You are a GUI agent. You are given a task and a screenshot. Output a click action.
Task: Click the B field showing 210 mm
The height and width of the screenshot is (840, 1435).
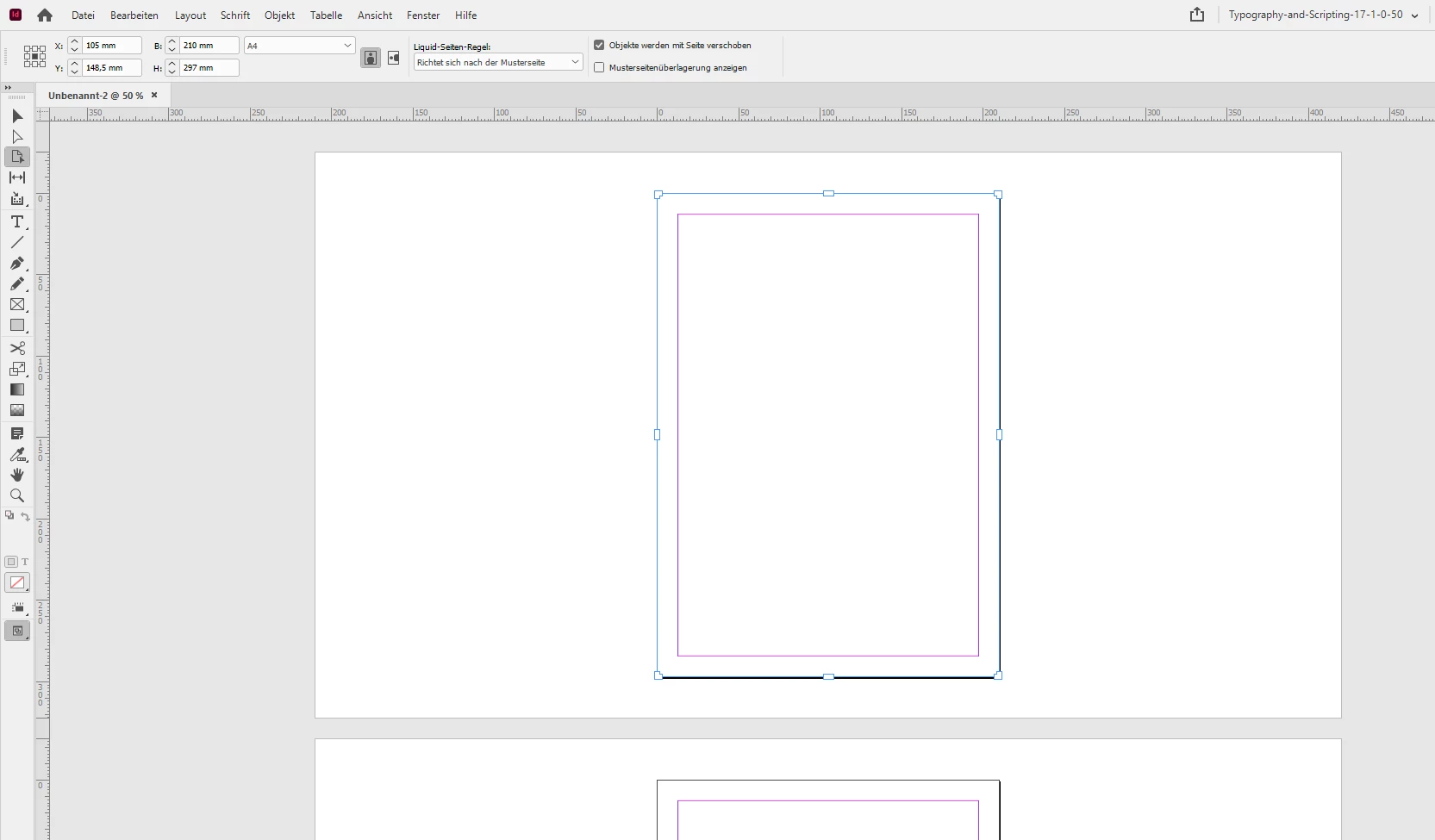point(209,45)
